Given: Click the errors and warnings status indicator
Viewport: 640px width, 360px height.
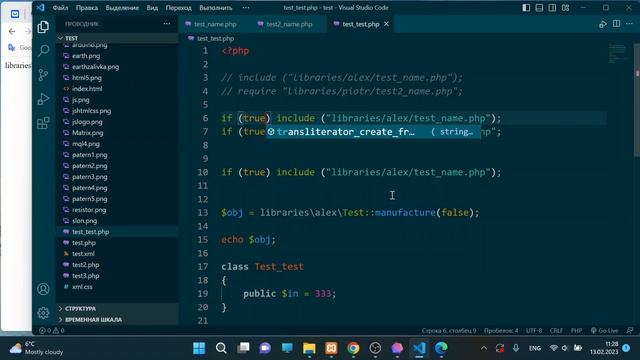Looking at the screenshot, I should point(52,331).
